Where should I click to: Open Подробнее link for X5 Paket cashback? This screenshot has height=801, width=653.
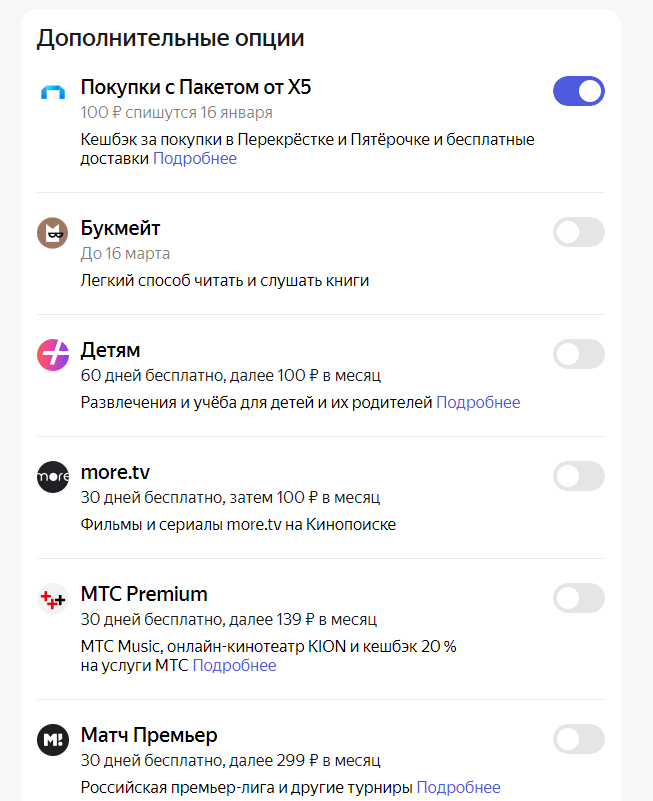[195, 159]
